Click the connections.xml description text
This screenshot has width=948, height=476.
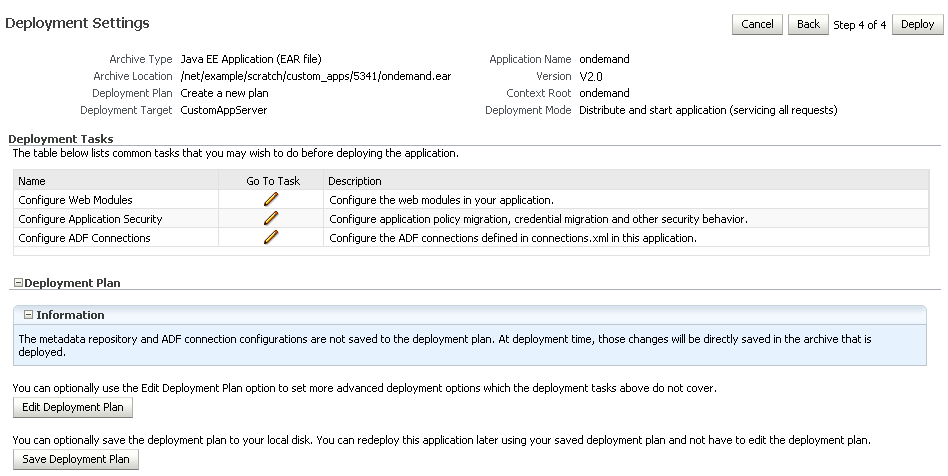(x=513, y=238)
